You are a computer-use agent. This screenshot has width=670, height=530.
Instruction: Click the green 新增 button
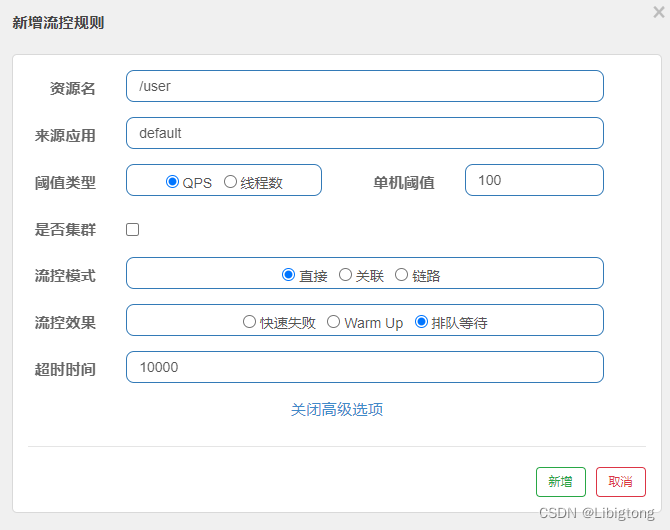[561, 482]
